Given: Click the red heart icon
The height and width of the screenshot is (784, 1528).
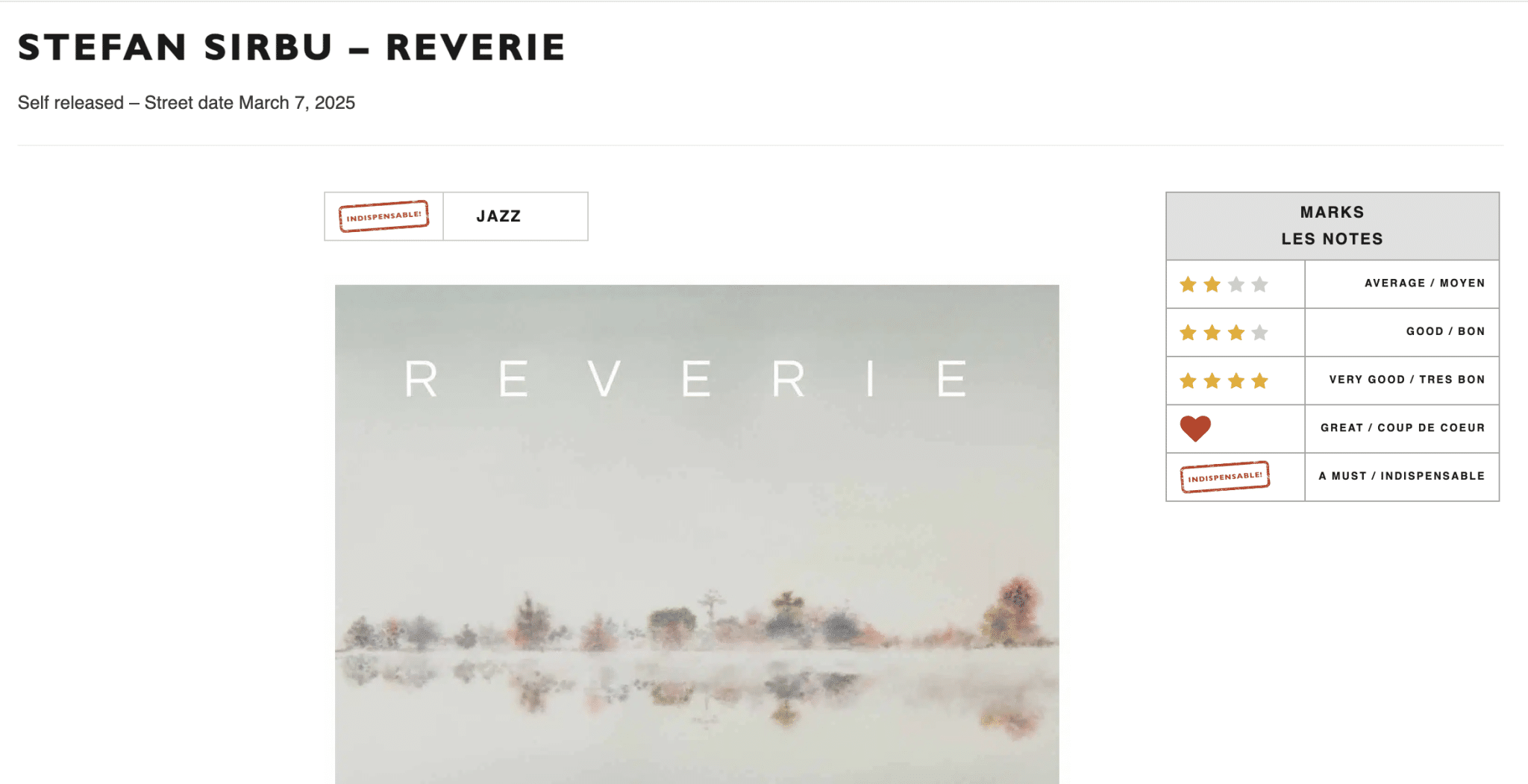Looking at the screenshot, I should click(1194, 428).
